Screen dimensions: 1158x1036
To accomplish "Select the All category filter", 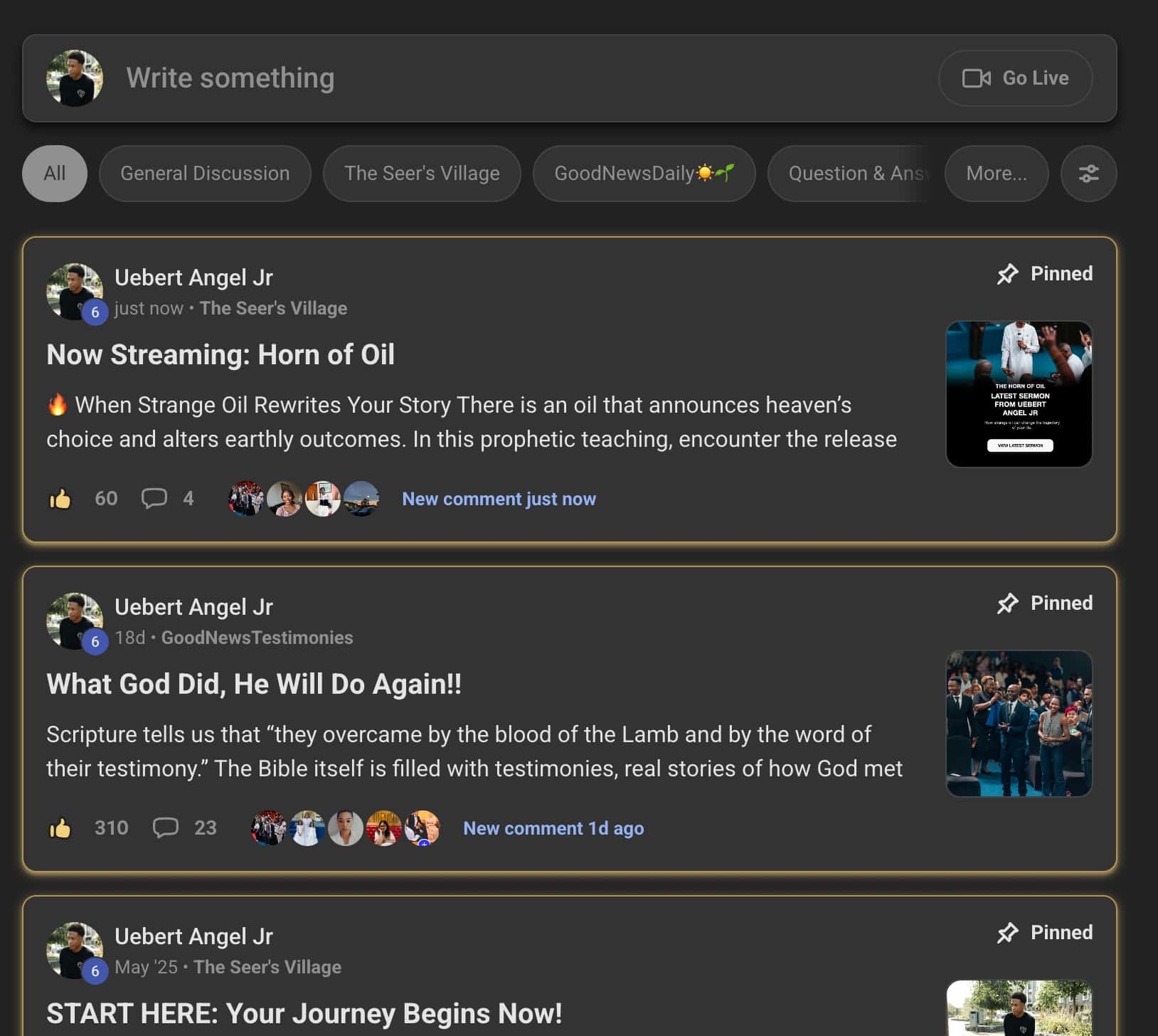I will (55, 174).
